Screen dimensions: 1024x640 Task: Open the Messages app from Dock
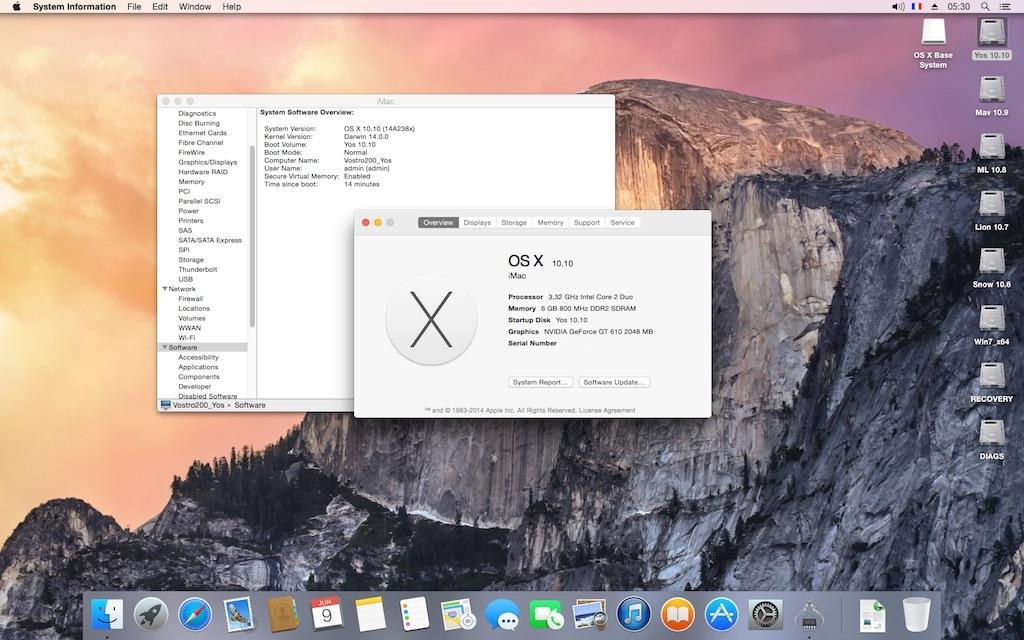point(501,613)
